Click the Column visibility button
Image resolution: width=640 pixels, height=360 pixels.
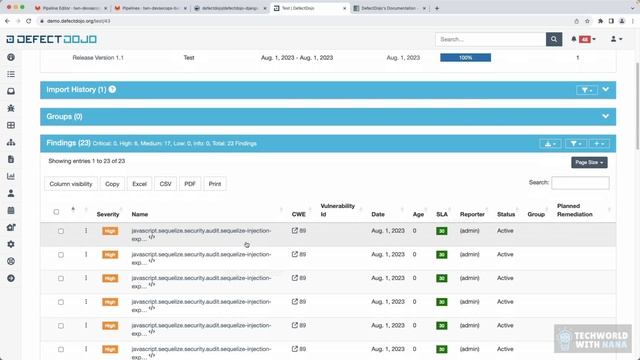tap(71, 184)
